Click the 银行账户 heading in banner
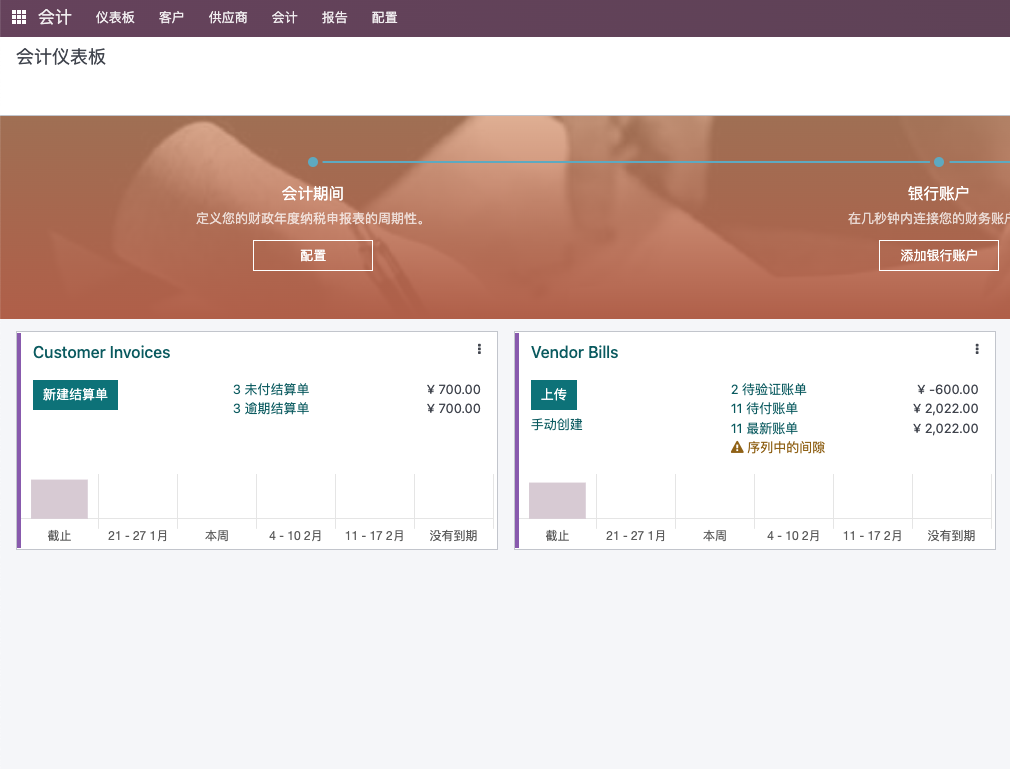1010x769 pixels. coord(939,193)
